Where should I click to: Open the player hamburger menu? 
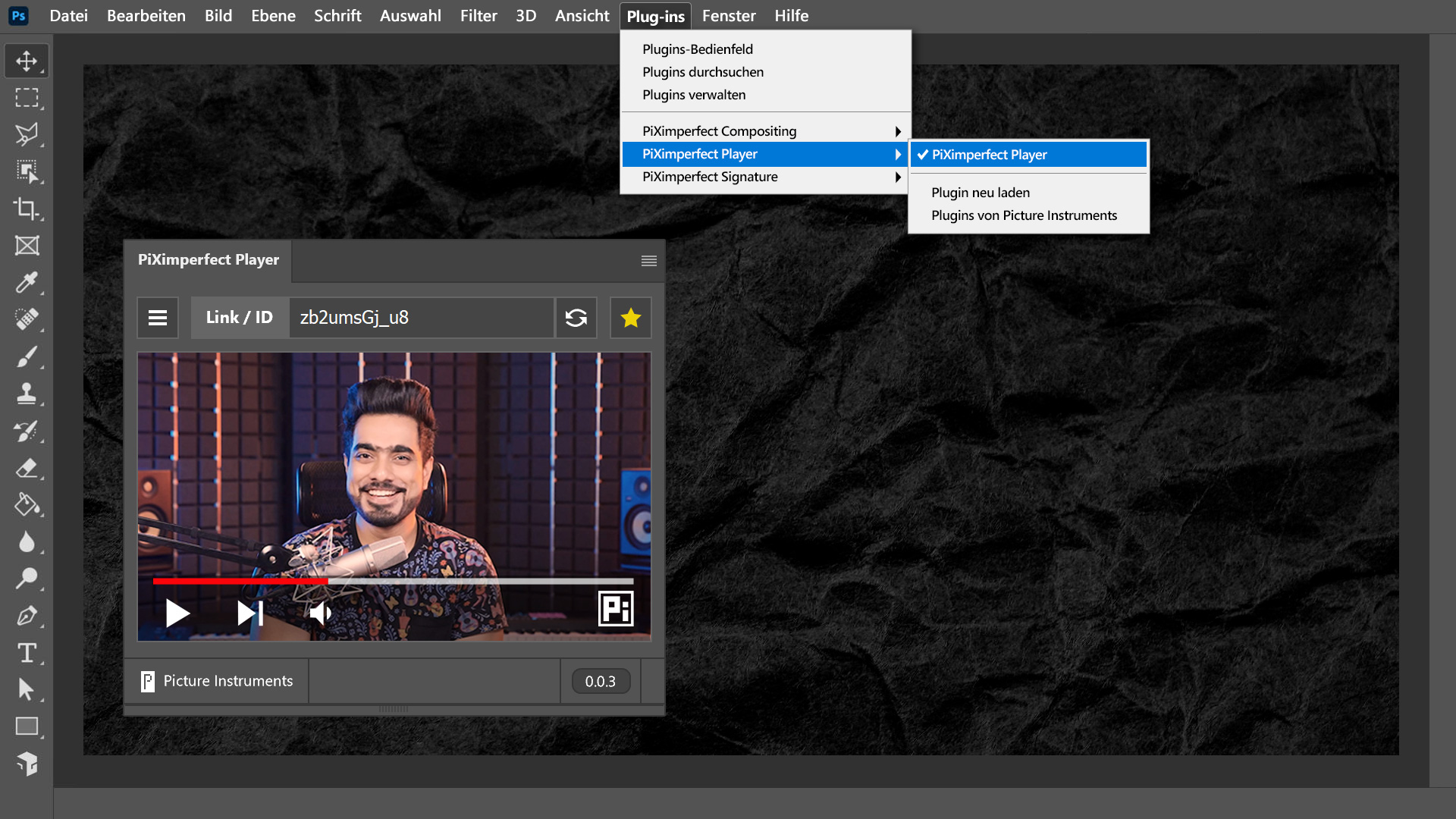click(158, 318)
